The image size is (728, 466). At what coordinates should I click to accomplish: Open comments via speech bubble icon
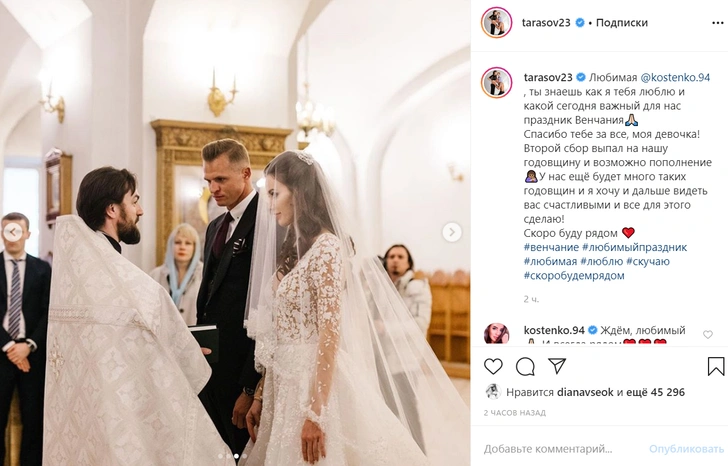525,367
